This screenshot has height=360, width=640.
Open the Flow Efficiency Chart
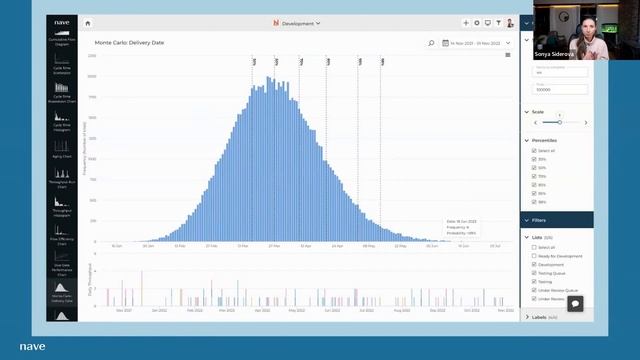62,236
